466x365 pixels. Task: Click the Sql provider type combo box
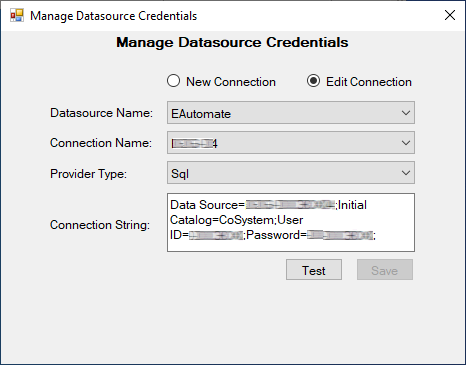pyautogui.click(x=291, y=173)
